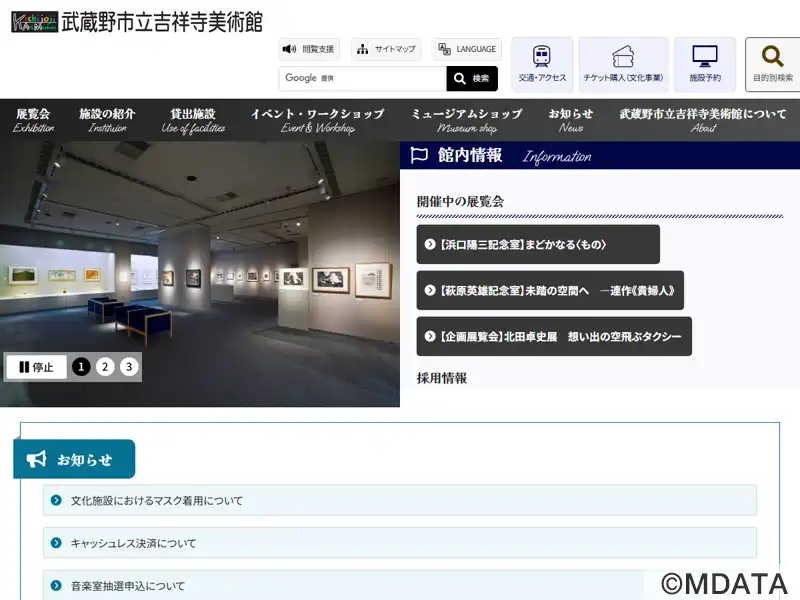Select slide 3 indicator
Screen dimensions: 800x600
tap(129, 367)
